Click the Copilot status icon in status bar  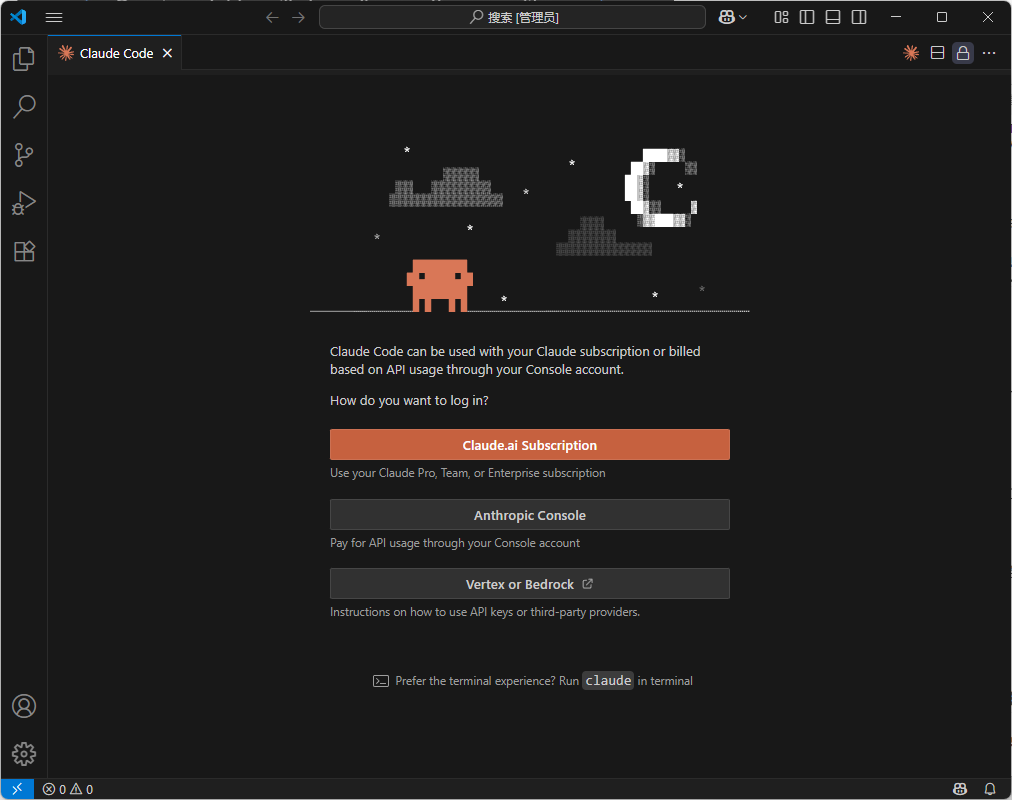tap(960, 789)
